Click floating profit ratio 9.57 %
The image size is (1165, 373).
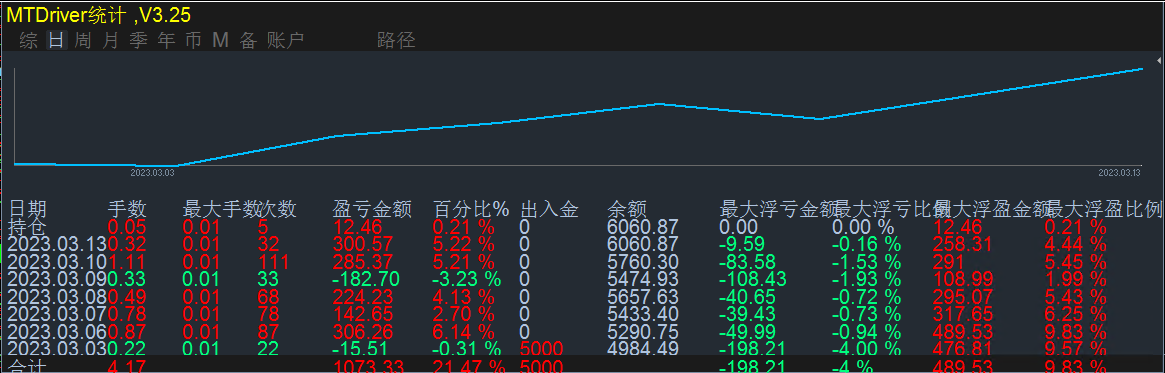click(x=1076, y=348)
